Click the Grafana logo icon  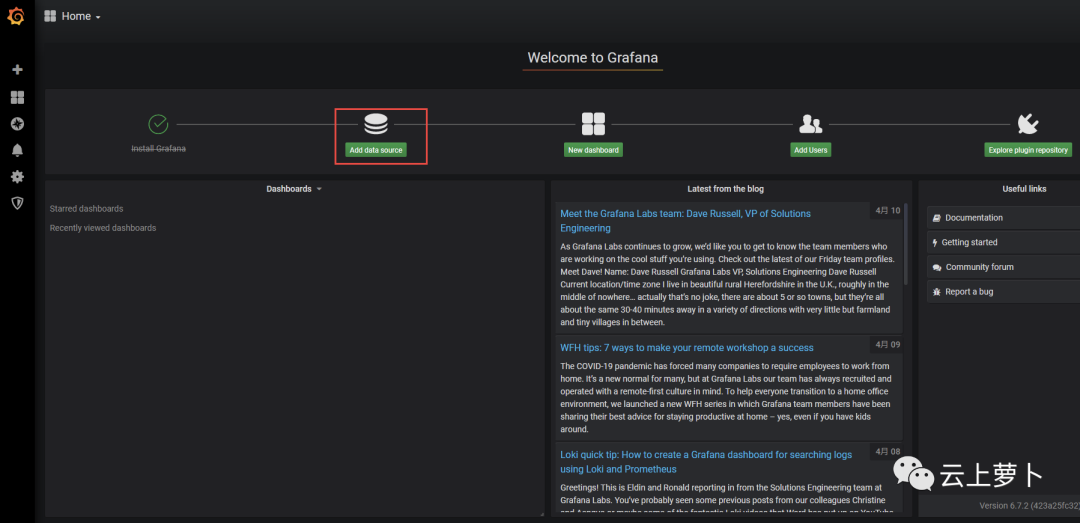(x=17, y=16)
